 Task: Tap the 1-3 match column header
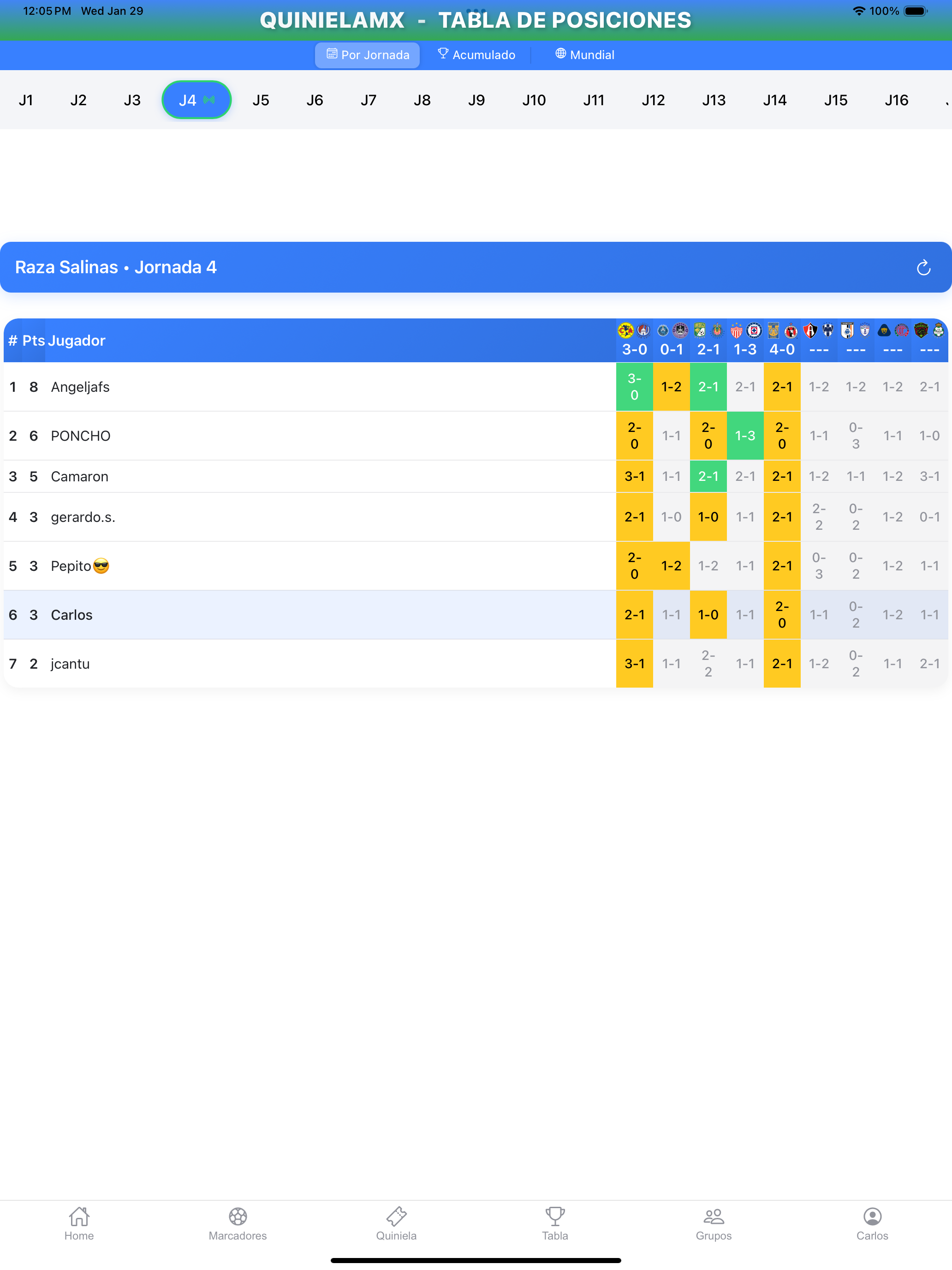(745, 340)
